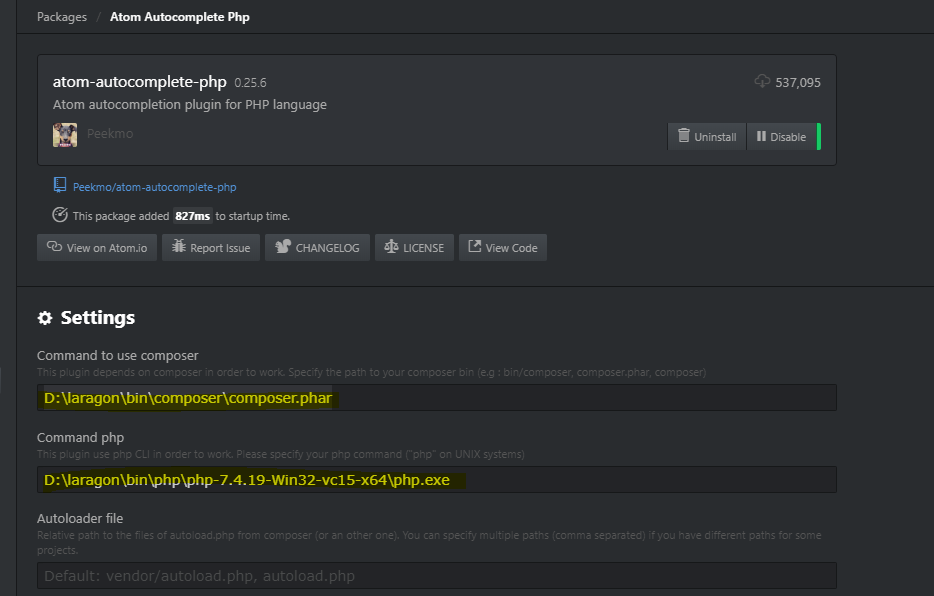Disable the atom-autocomplete-php package
The height and width of the screenshot is (596, 934).
782,136
